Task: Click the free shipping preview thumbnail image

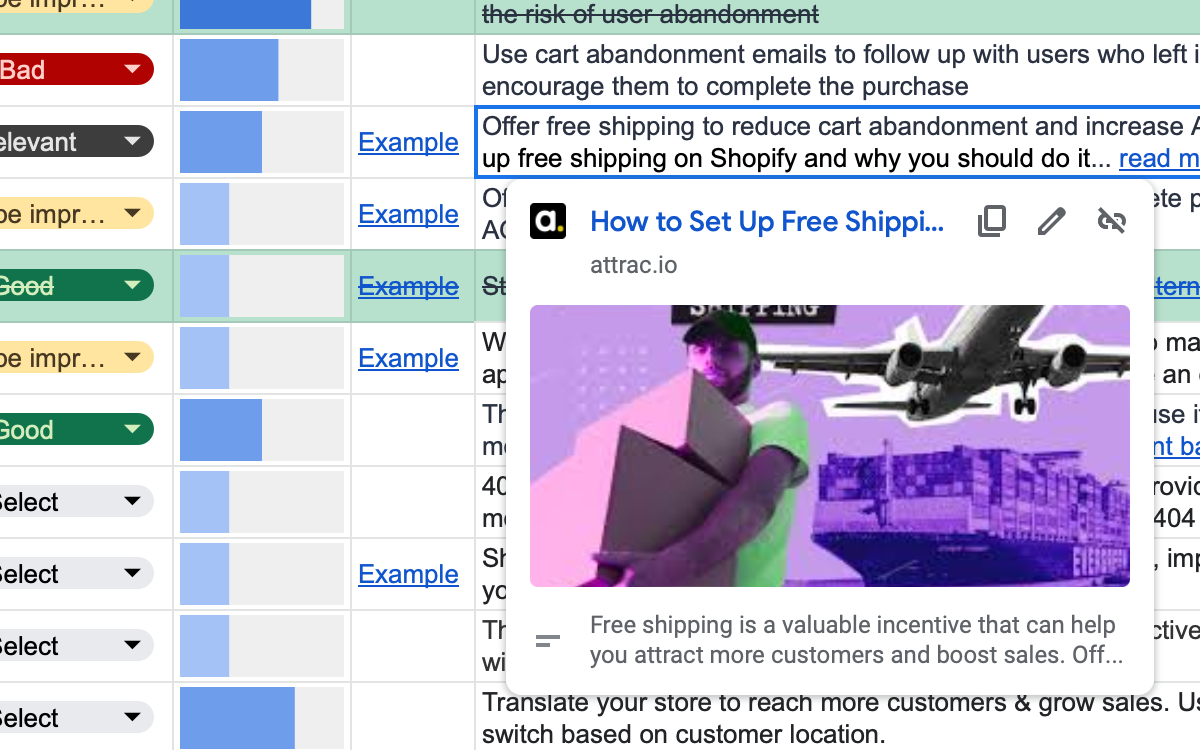Action: point(829,446)
